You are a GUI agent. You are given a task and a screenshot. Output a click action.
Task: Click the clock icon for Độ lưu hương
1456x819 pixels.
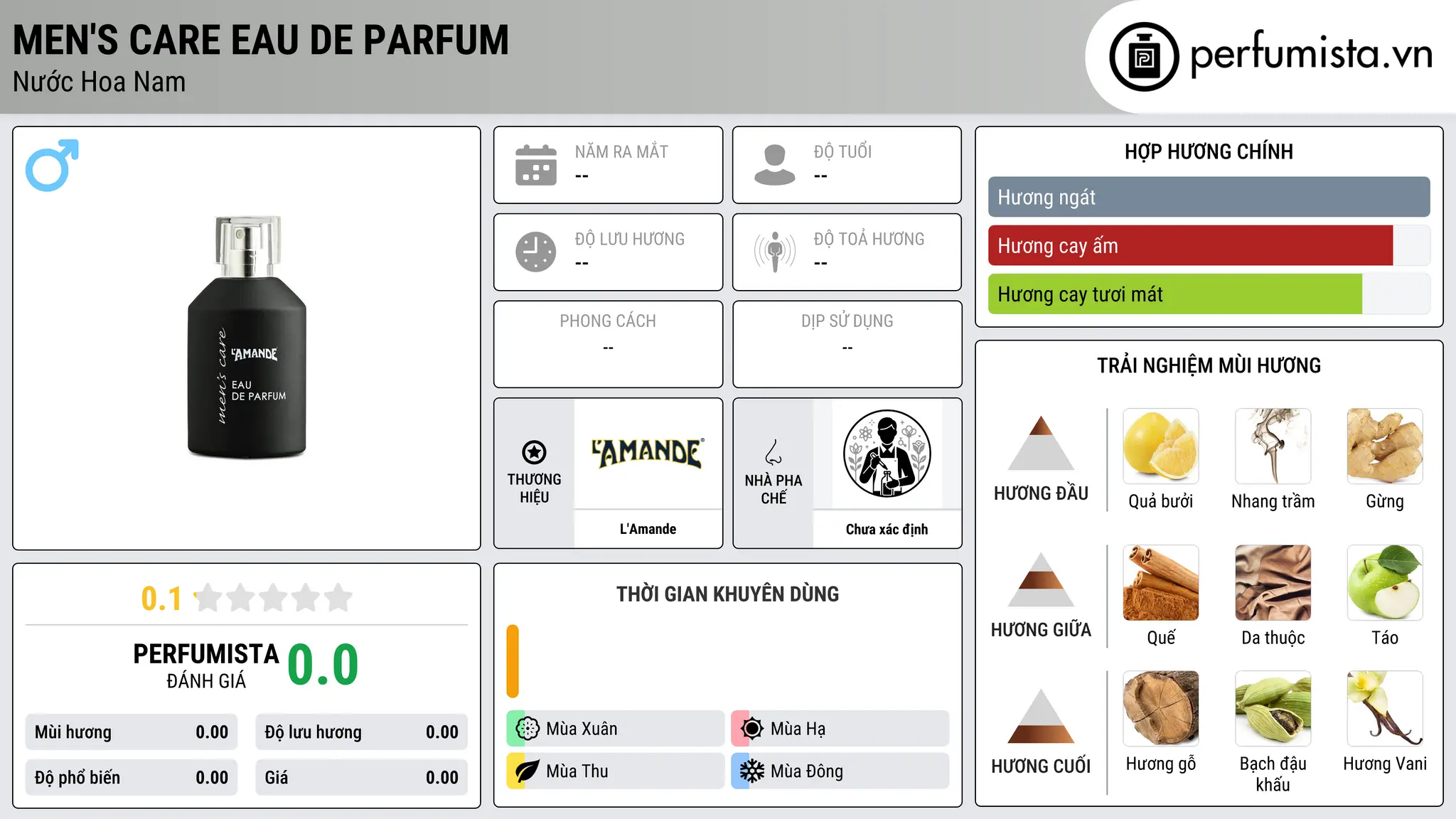(x=536, y=252)
